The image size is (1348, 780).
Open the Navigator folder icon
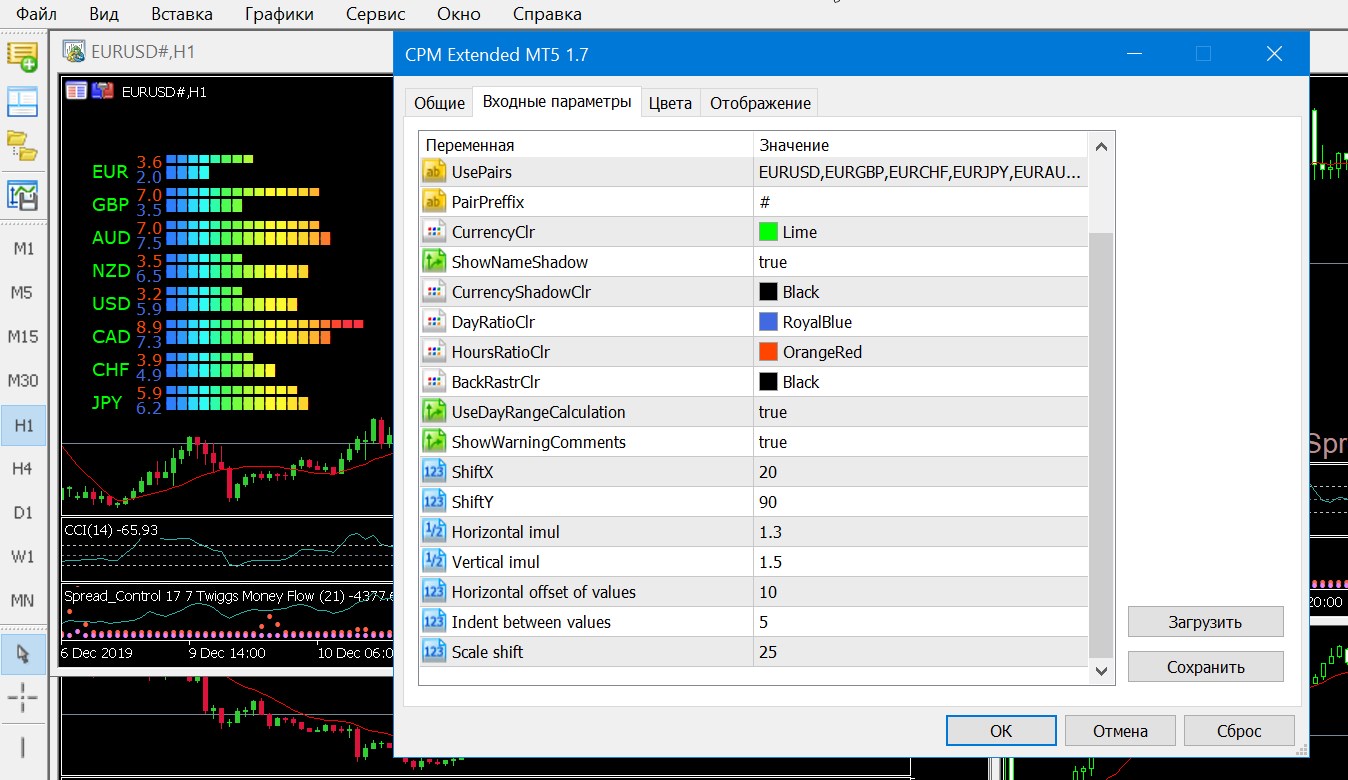tap(22, 145)
